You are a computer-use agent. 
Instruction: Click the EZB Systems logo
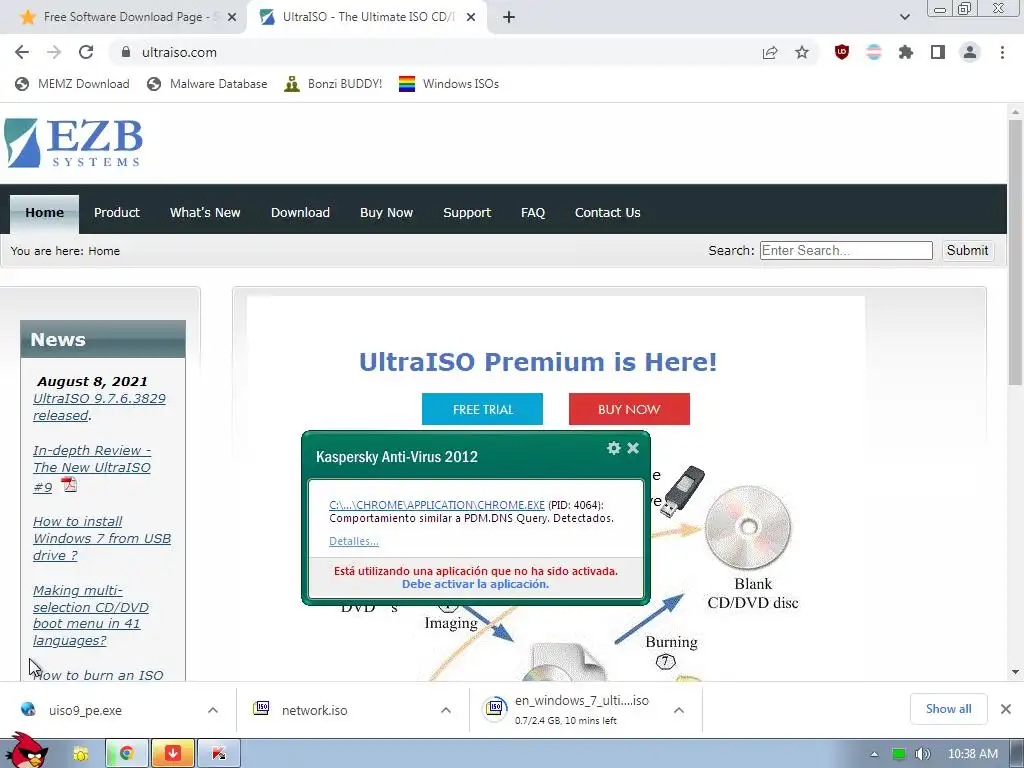[73, 142]
